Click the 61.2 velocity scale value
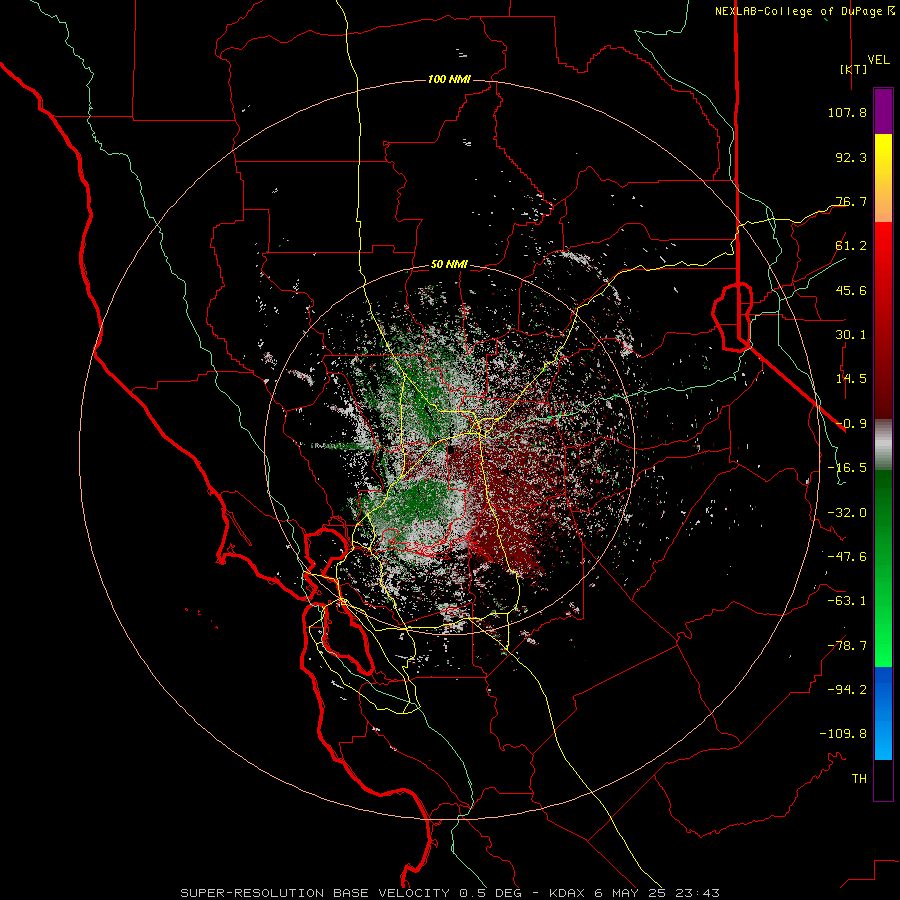 (851, 246)
